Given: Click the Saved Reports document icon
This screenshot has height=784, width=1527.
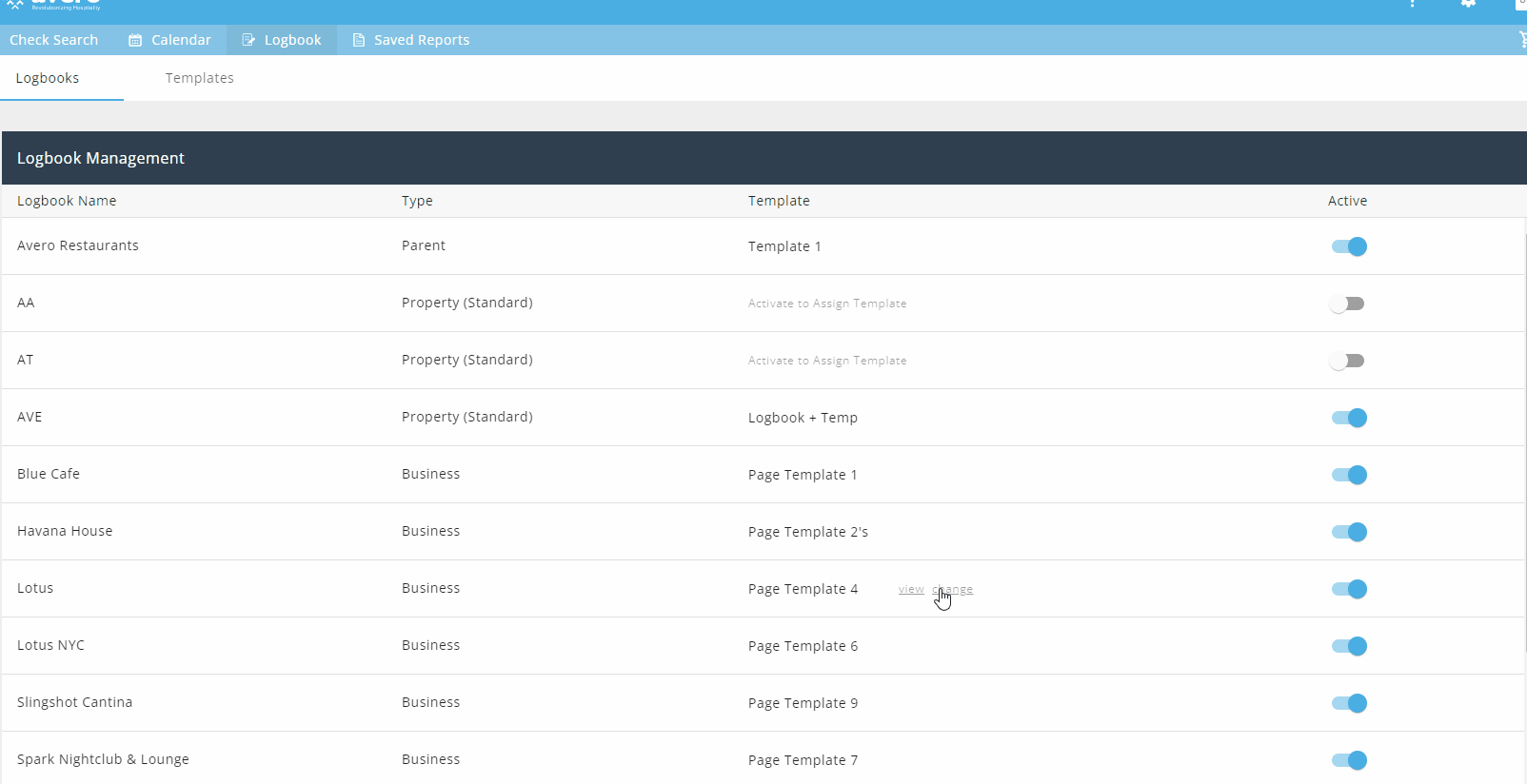Looking at the screenshot, I should point(359,40).
